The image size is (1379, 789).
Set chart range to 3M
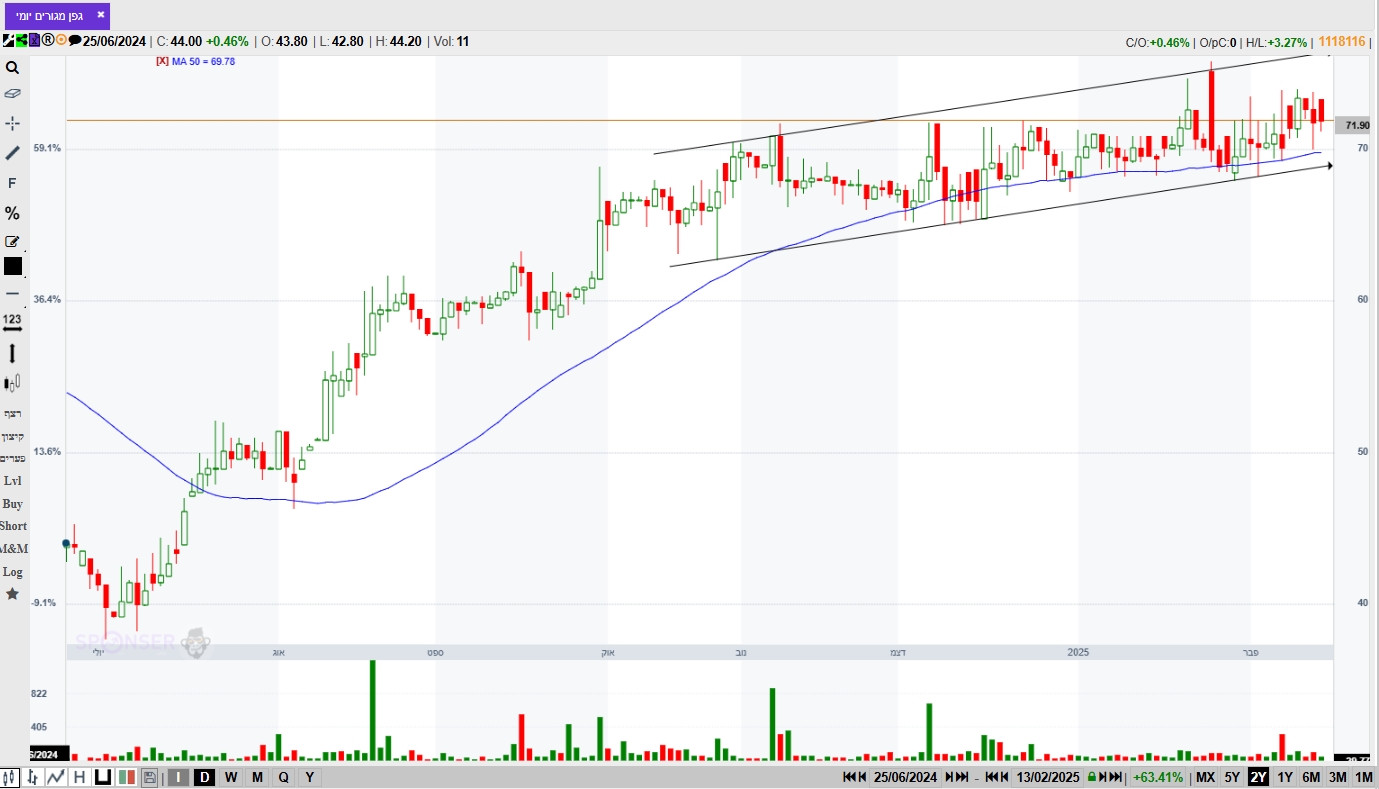1337,777
